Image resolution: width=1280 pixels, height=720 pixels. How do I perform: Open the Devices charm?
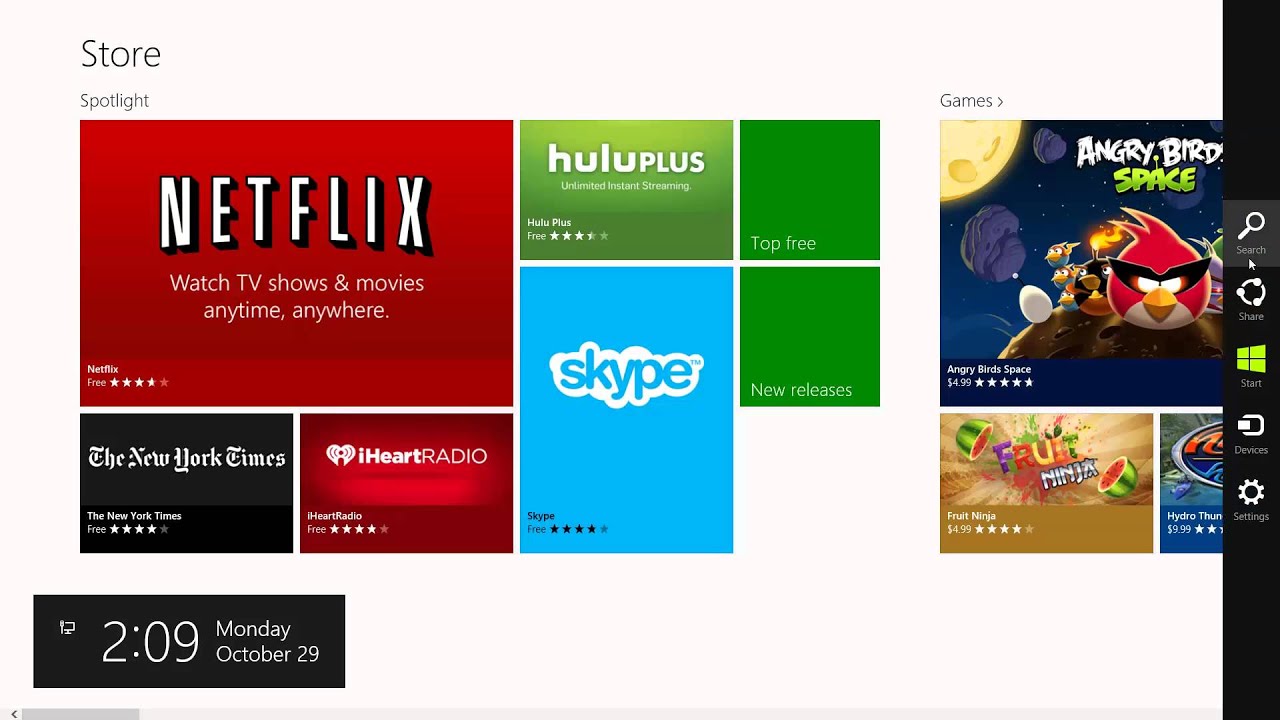pos(1251,434)
